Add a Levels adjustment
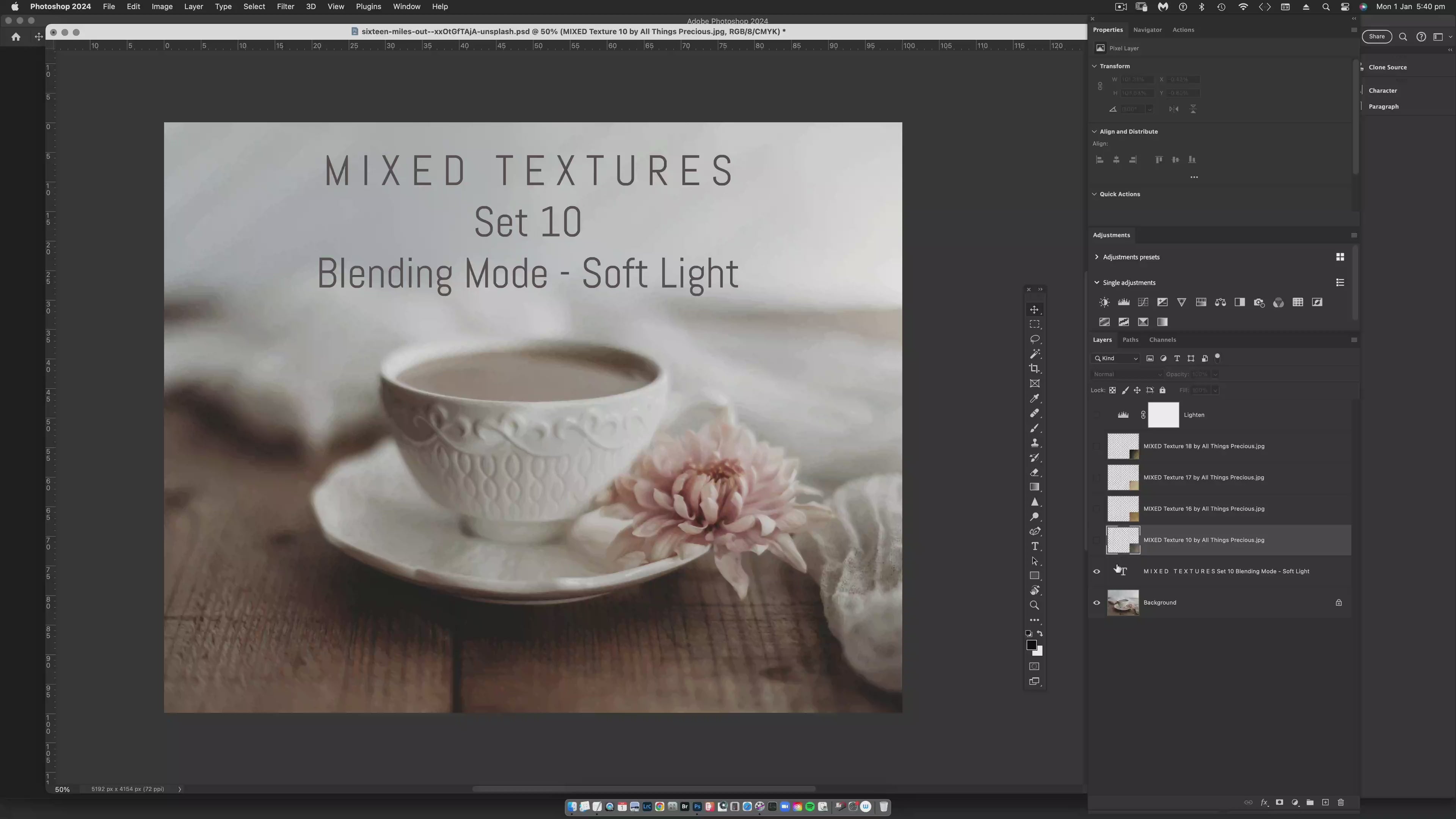Viewport: 1456px width, 819px height. tap(1123, 302)
